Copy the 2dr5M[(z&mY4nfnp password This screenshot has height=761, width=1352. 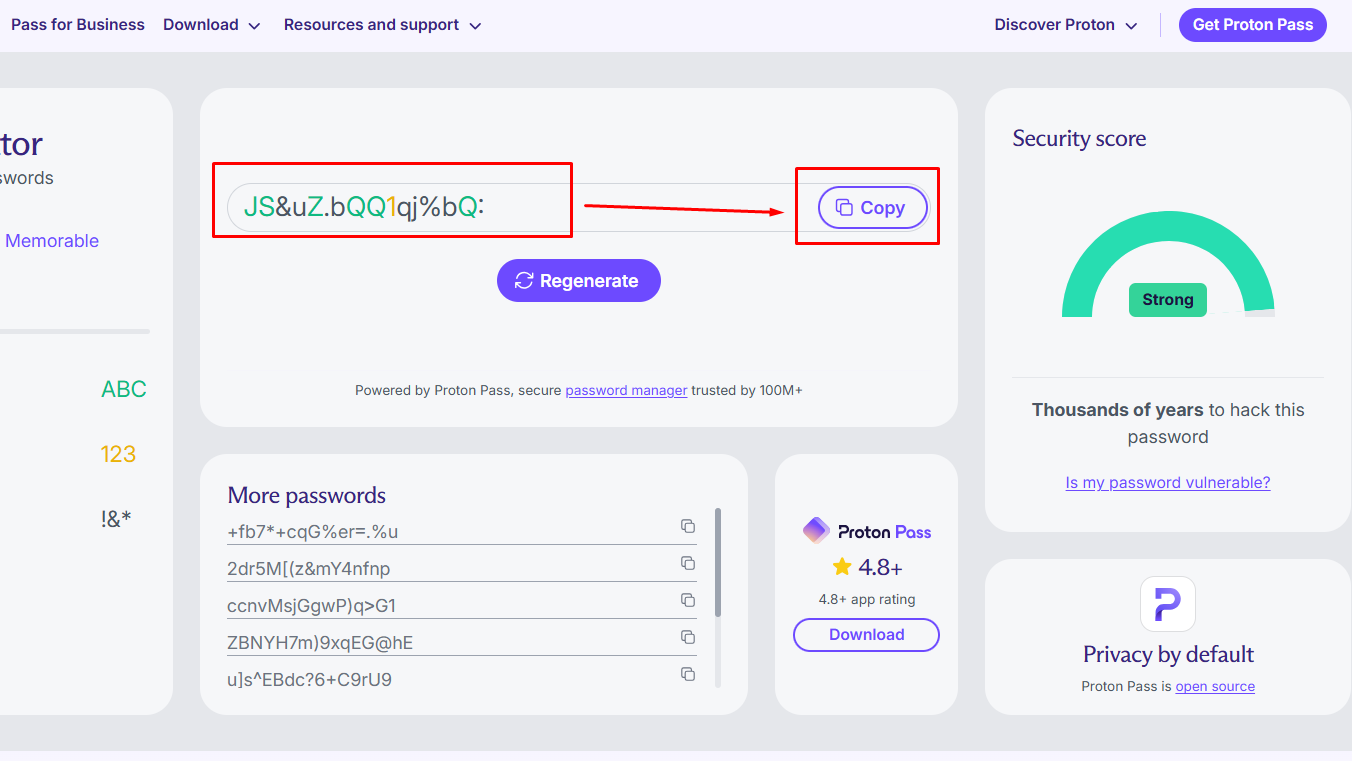(x=688, y=563)
